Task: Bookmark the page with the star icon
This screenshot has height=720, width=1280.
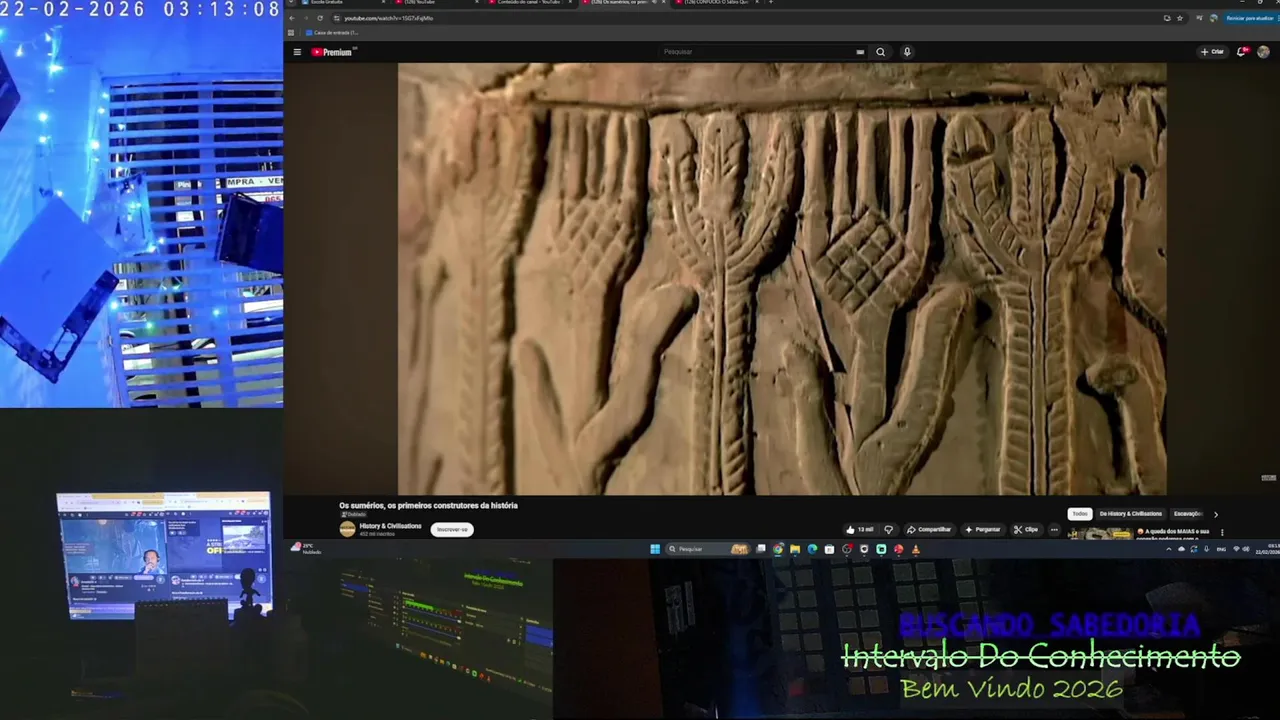Action: coord(1180,18)
